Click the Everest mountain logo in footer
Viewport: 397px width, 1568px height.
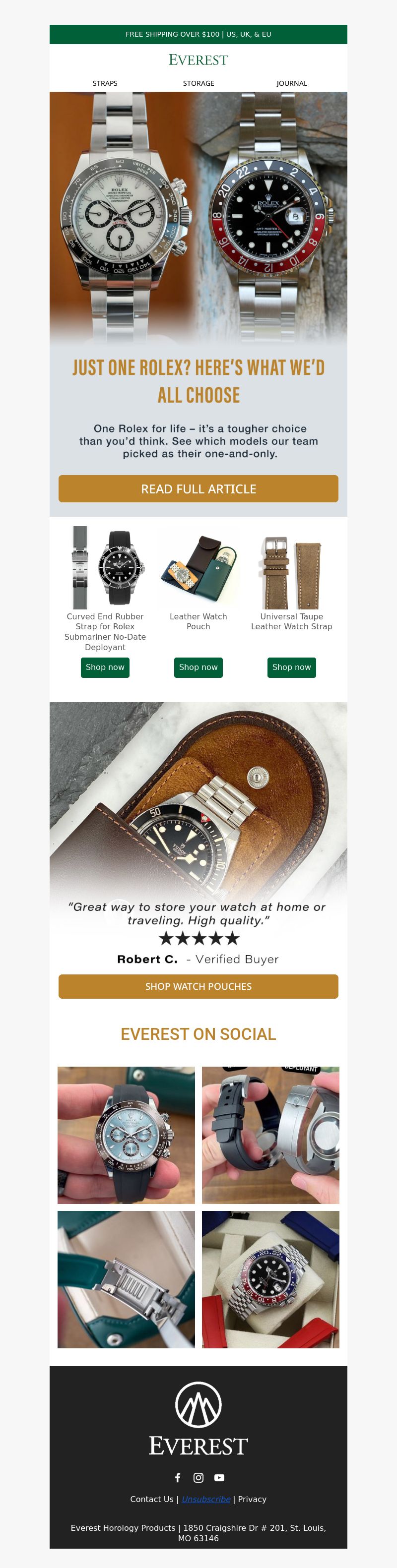point(198,1405)
